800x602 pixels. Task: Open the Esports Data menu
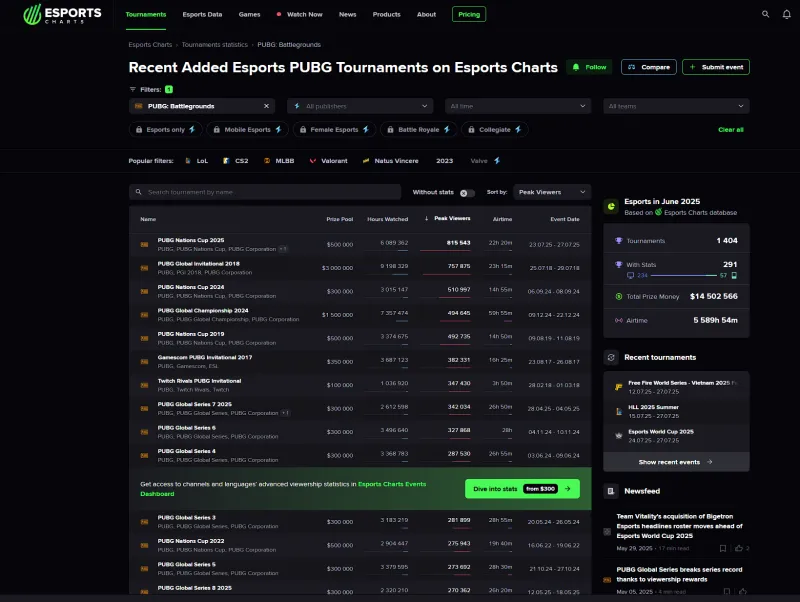point(202,14)
